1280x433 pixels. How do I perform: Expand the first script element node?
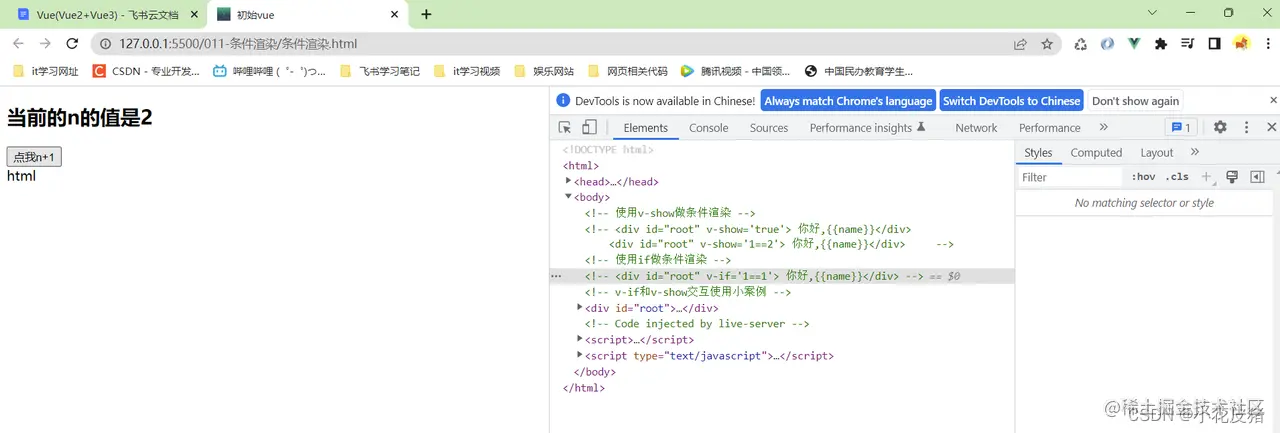580,339
